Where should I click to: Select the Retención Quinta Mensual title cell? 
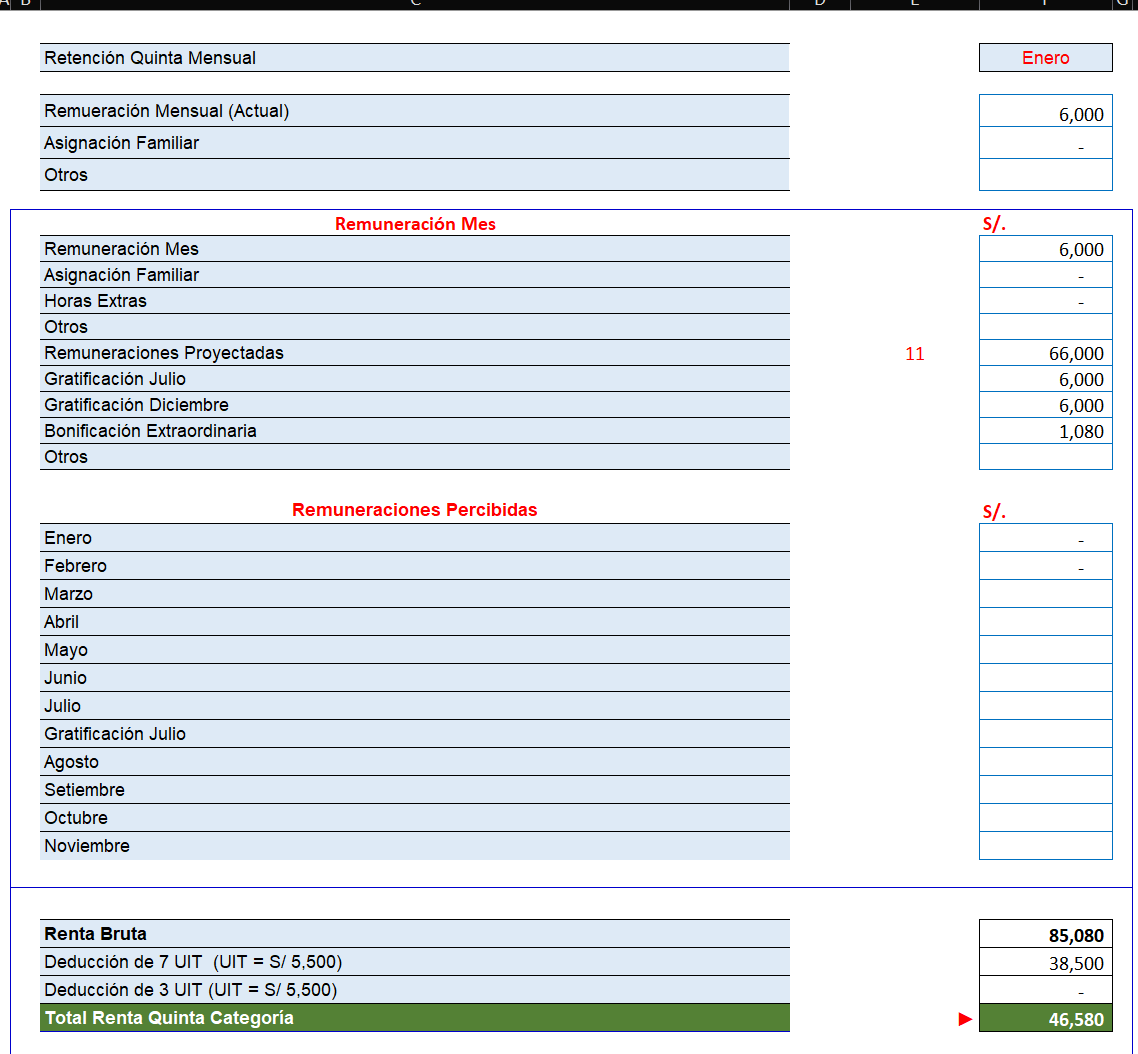point(414,58)
